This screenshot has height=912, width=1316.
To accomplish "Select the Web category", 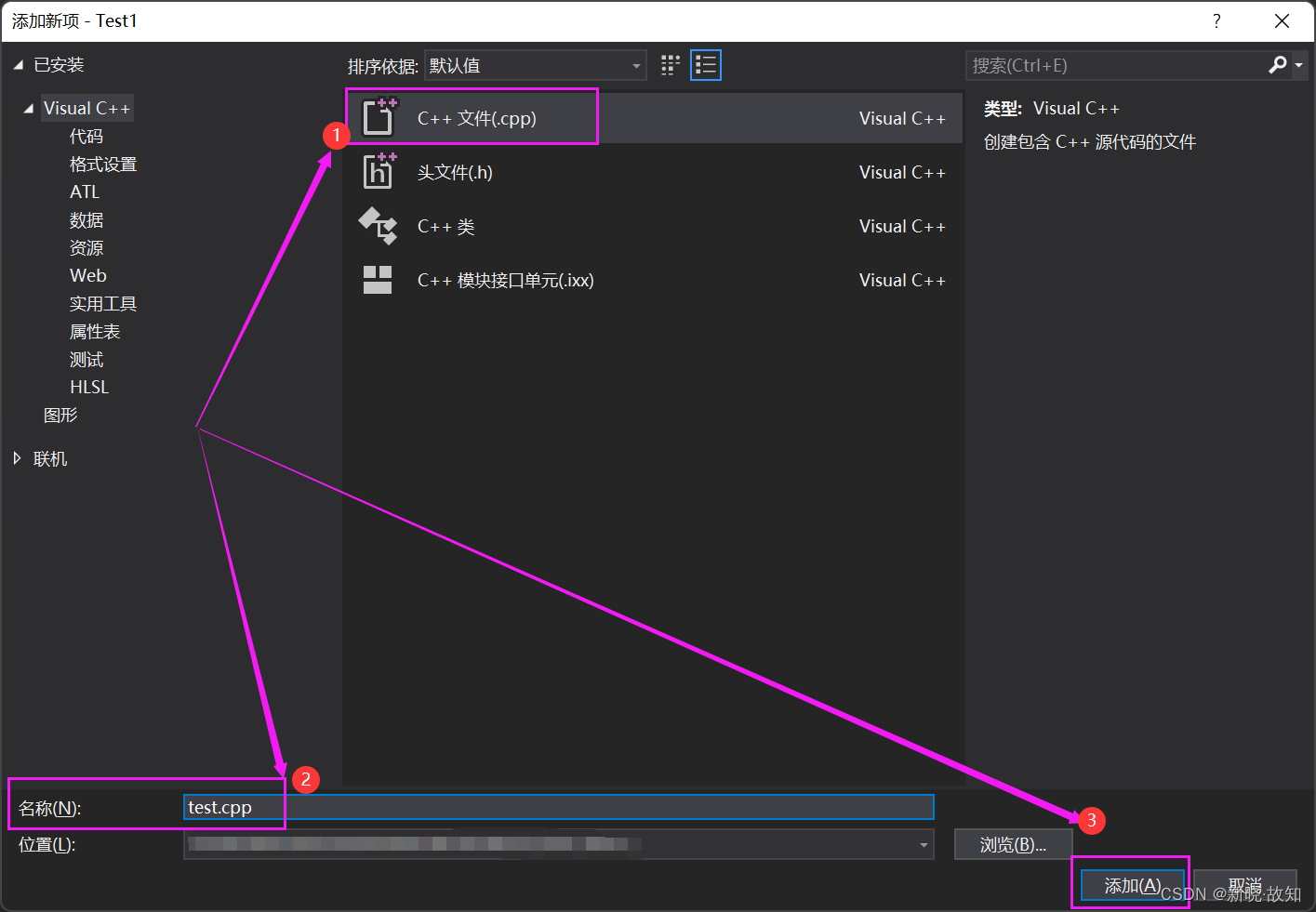I will pyautogui.click(x=88, y=275).
